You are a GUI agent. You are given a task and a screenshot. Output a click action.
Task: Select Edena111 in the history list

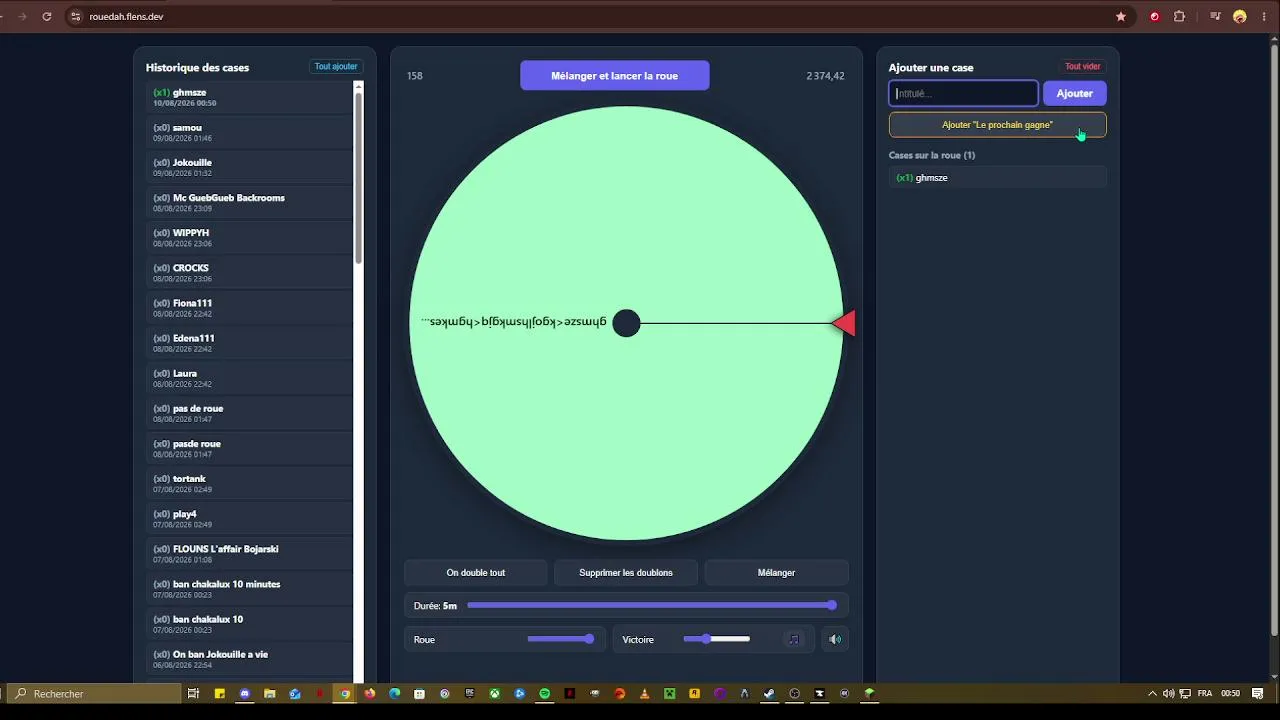[x=249, y=343]
